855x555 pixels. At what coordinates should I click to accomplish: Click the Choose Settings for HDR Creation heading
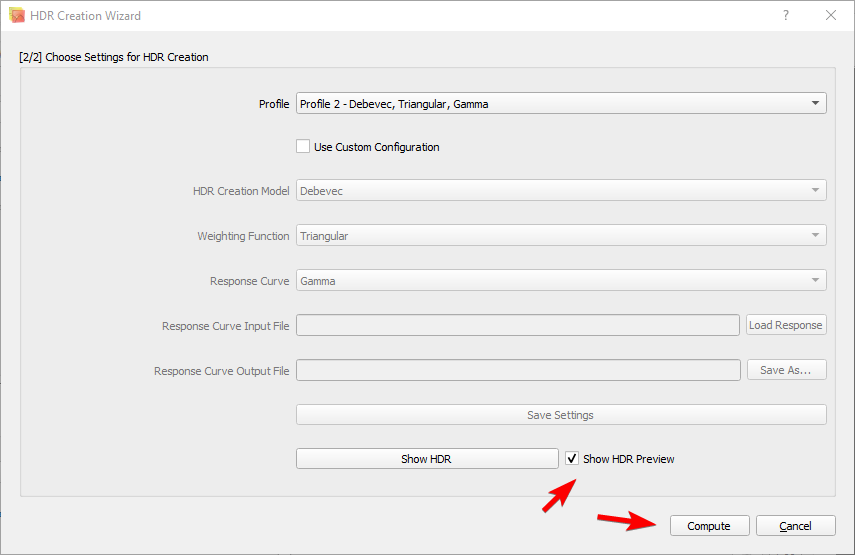tap(114, 57)
